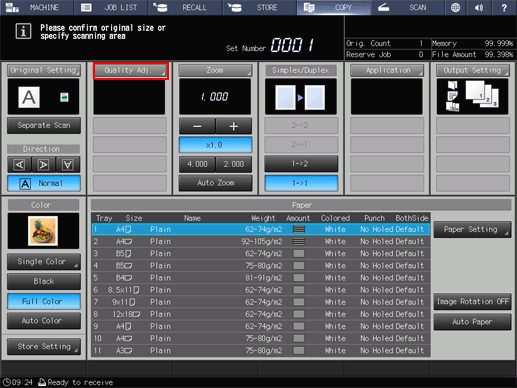Switch duplex mode to 1->2
517x388 pixels.
coord(301,164)
